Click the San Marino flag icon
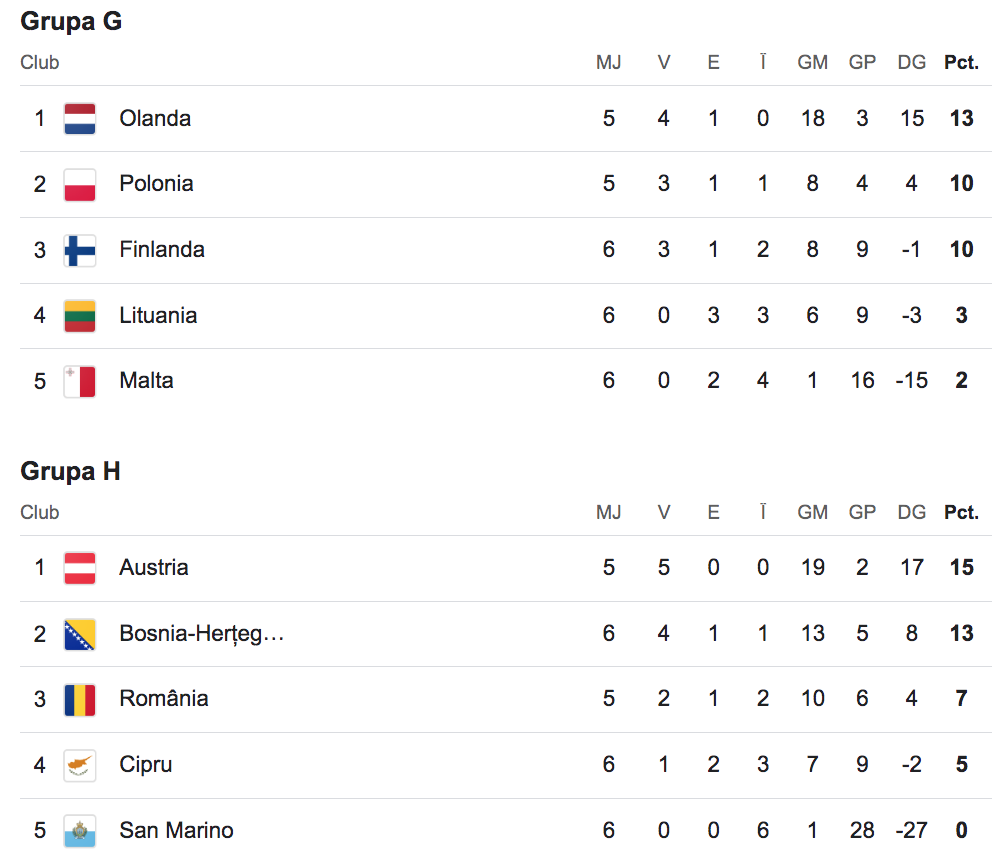This screenshot has height=864, width=992. pyautogui.click(x=80, y=831)
